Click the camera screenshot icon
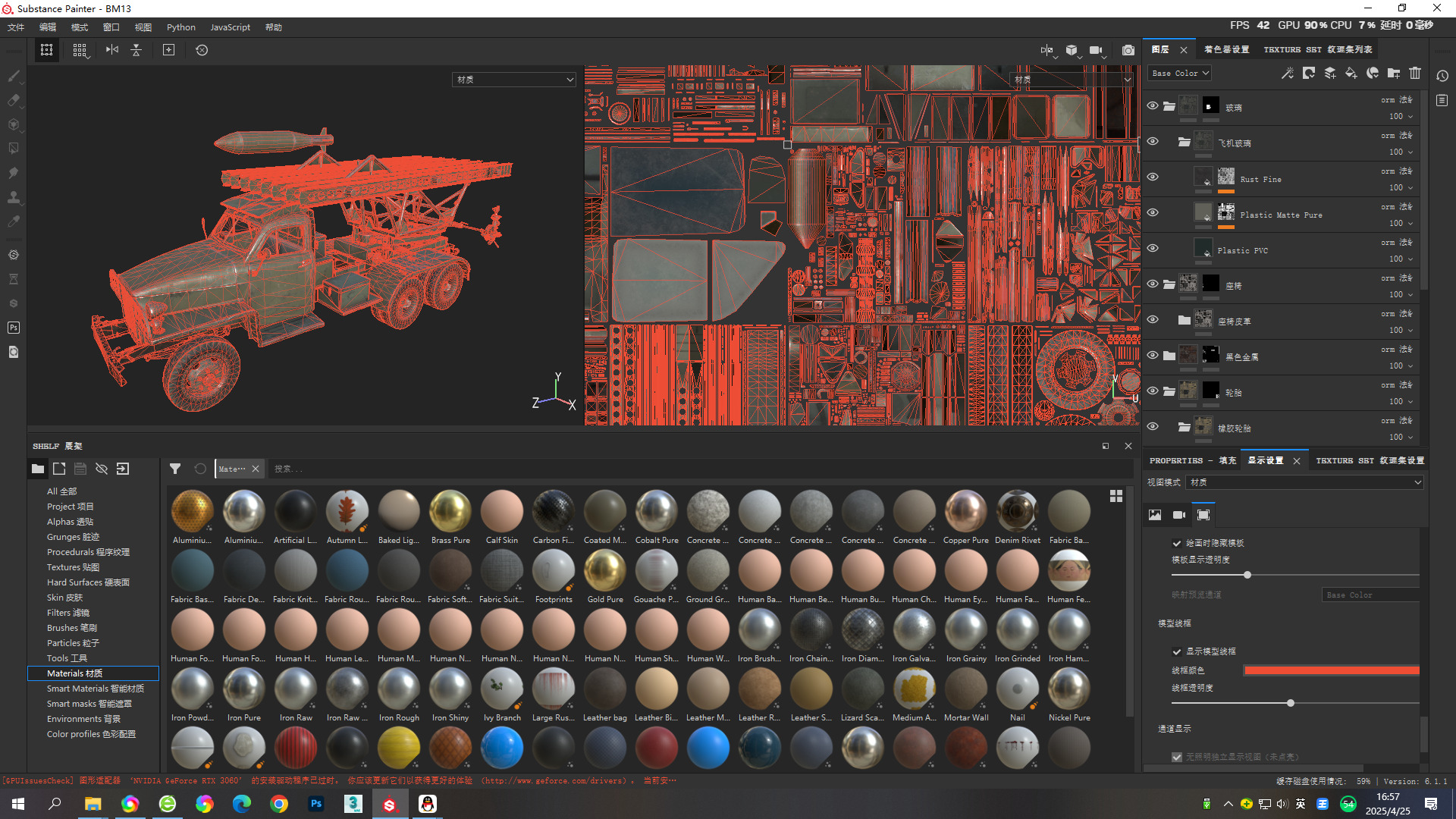 (1128, 50)
